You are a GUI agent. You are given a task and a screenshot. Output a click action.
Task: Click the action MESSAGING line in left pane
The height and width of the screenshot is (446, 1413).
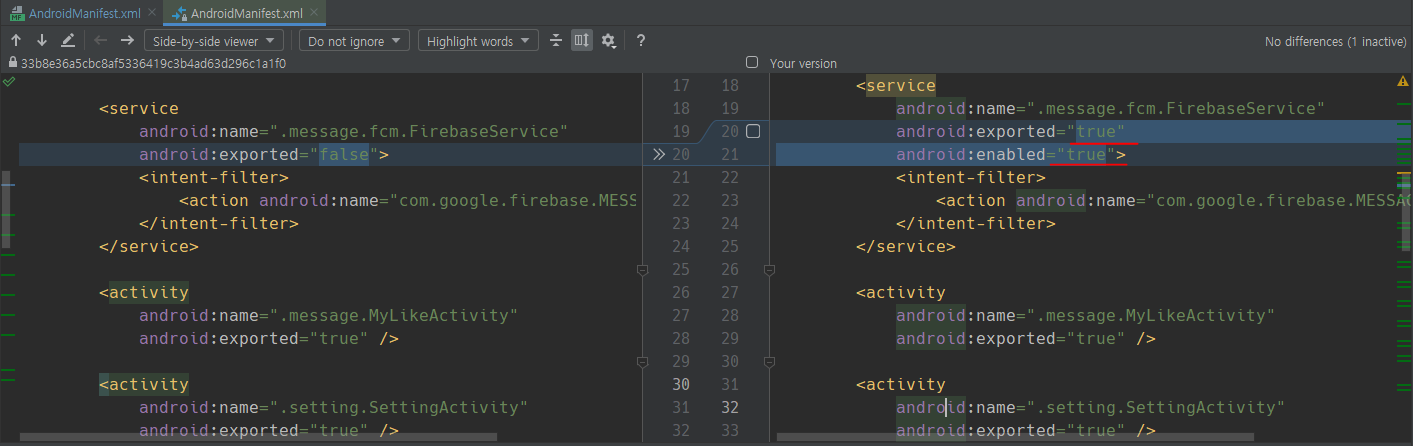(407, 200)
